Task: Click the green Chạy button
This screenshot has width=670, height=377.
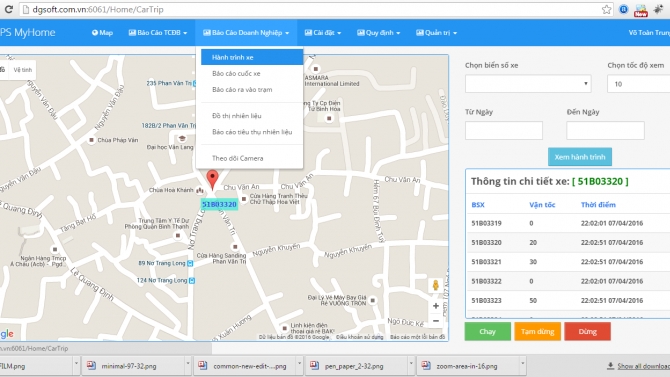Action: (488, 332)
